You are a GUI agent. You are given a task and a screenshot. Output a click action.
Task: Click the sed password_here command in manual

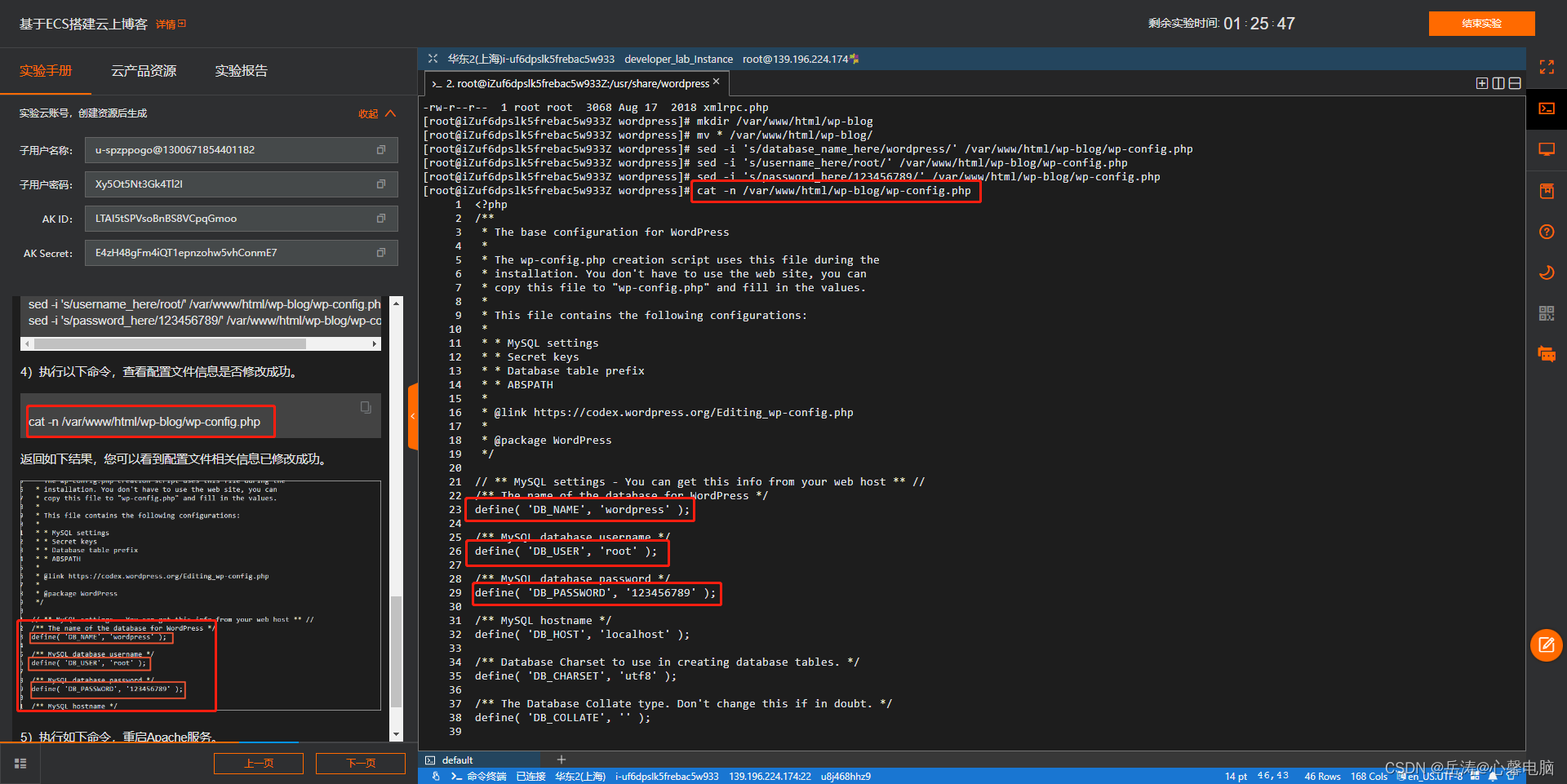(x=204, y=321)
